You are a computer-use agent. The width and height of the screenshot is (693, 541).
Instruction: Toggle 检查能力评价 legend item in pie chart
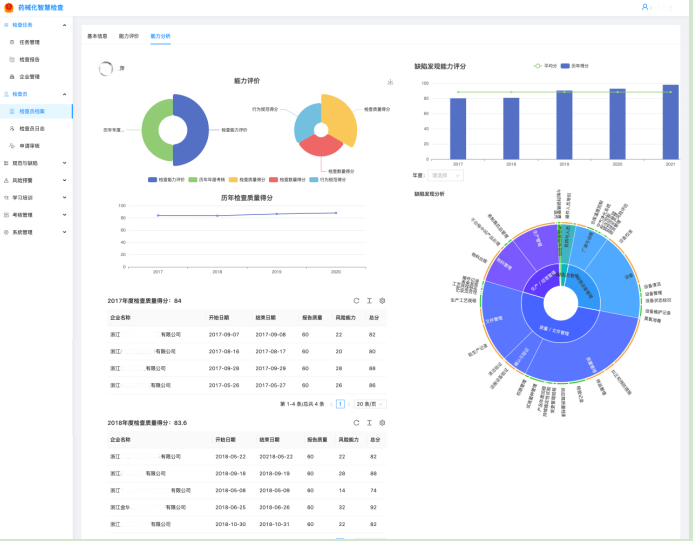point(169,180)
